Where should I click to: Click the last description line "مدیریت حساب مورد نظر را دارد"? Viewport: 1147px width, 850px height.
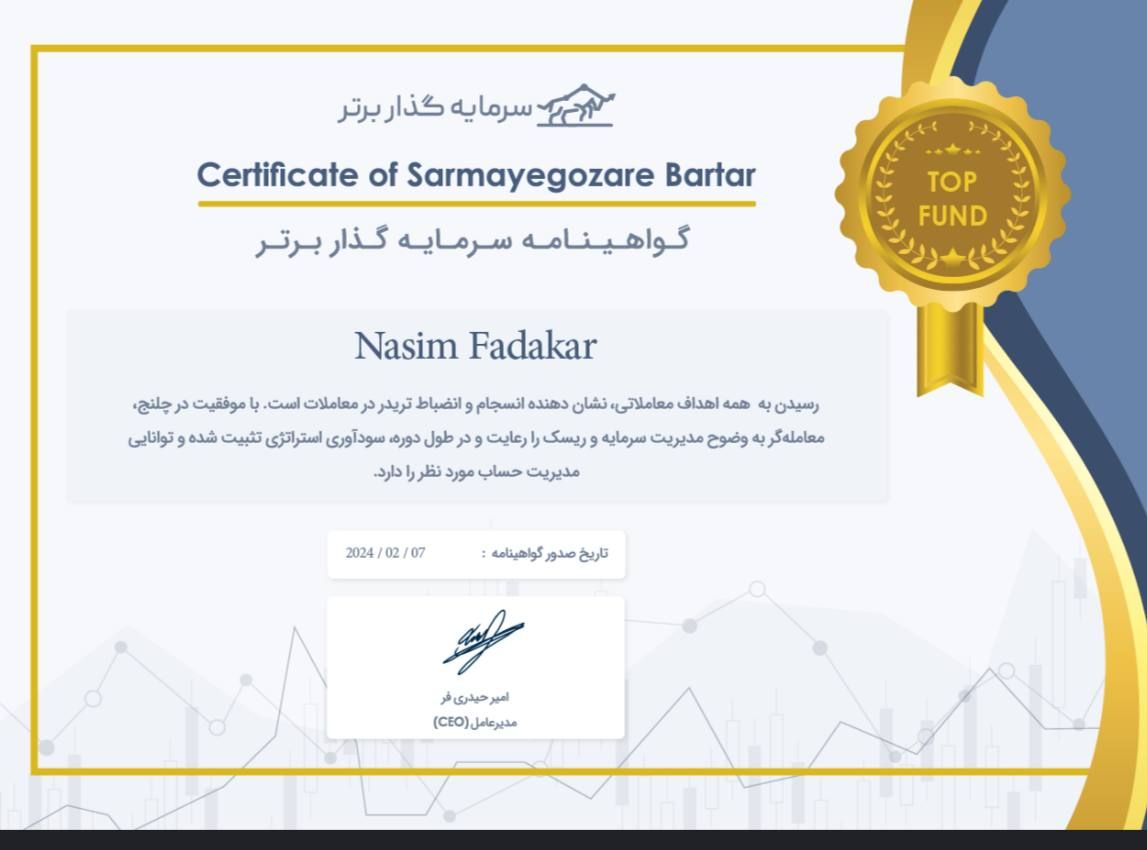(x=477, y=472)
